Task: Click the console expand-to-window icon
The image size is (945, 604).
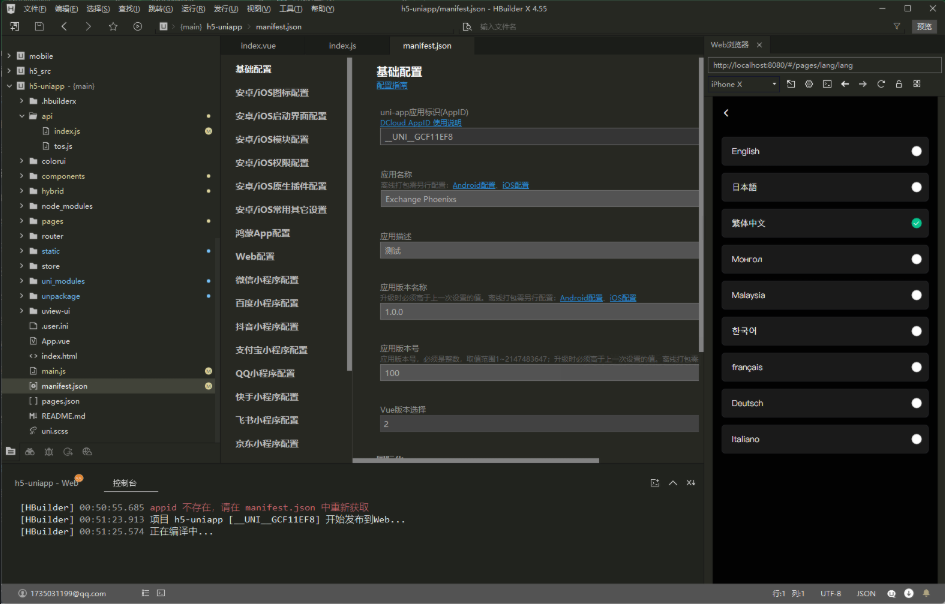Action: coord(655,483)
